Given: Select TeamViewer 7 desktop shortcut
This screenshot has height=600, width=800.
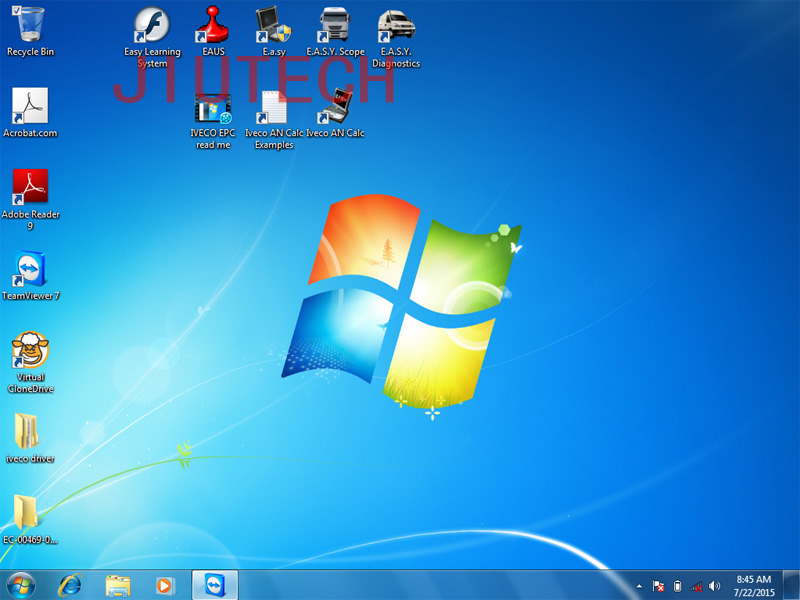Looking at the screenshot, I should (x=30, y=271).
